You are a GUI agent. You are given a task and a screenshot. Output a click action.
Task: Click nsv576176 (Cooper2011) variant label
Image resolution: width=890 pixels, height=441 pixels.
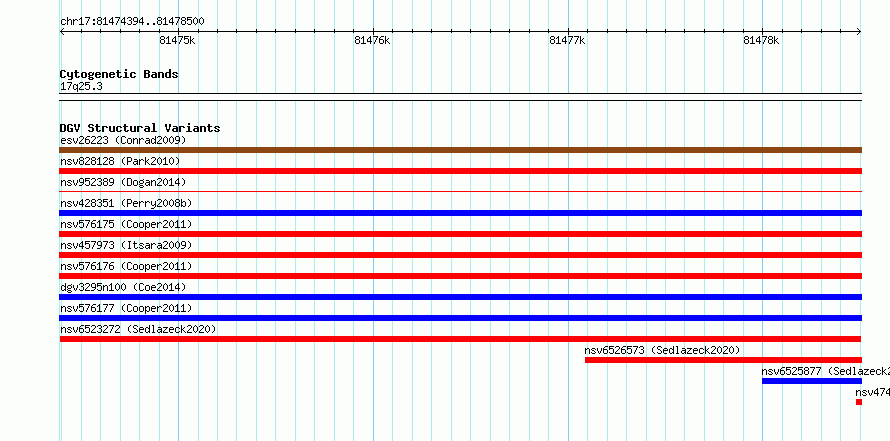[126, 266]
